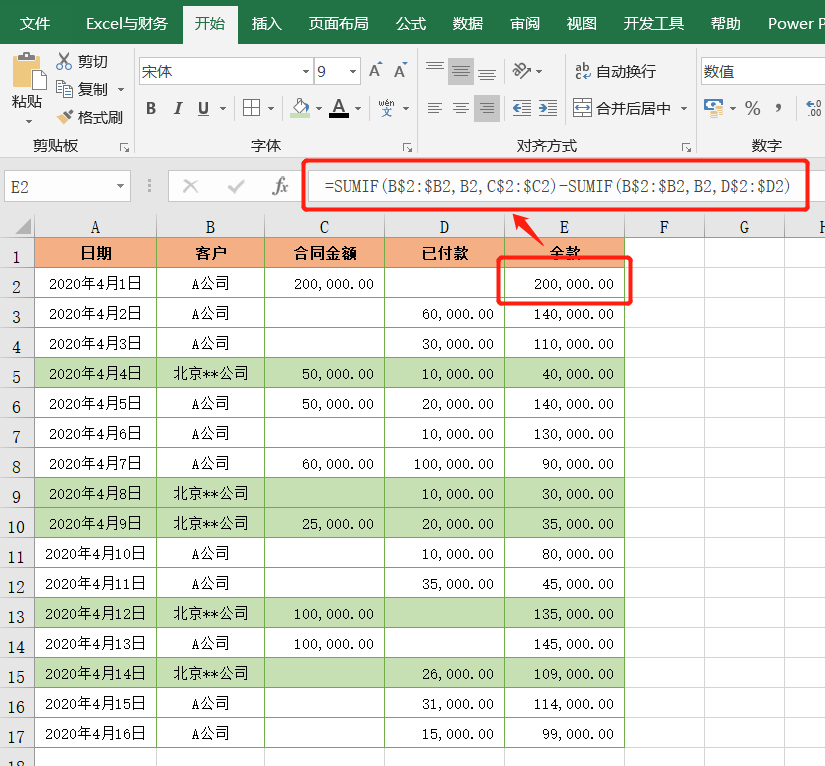Click the Wrap Text (自动换行) button

click(616, 71)
